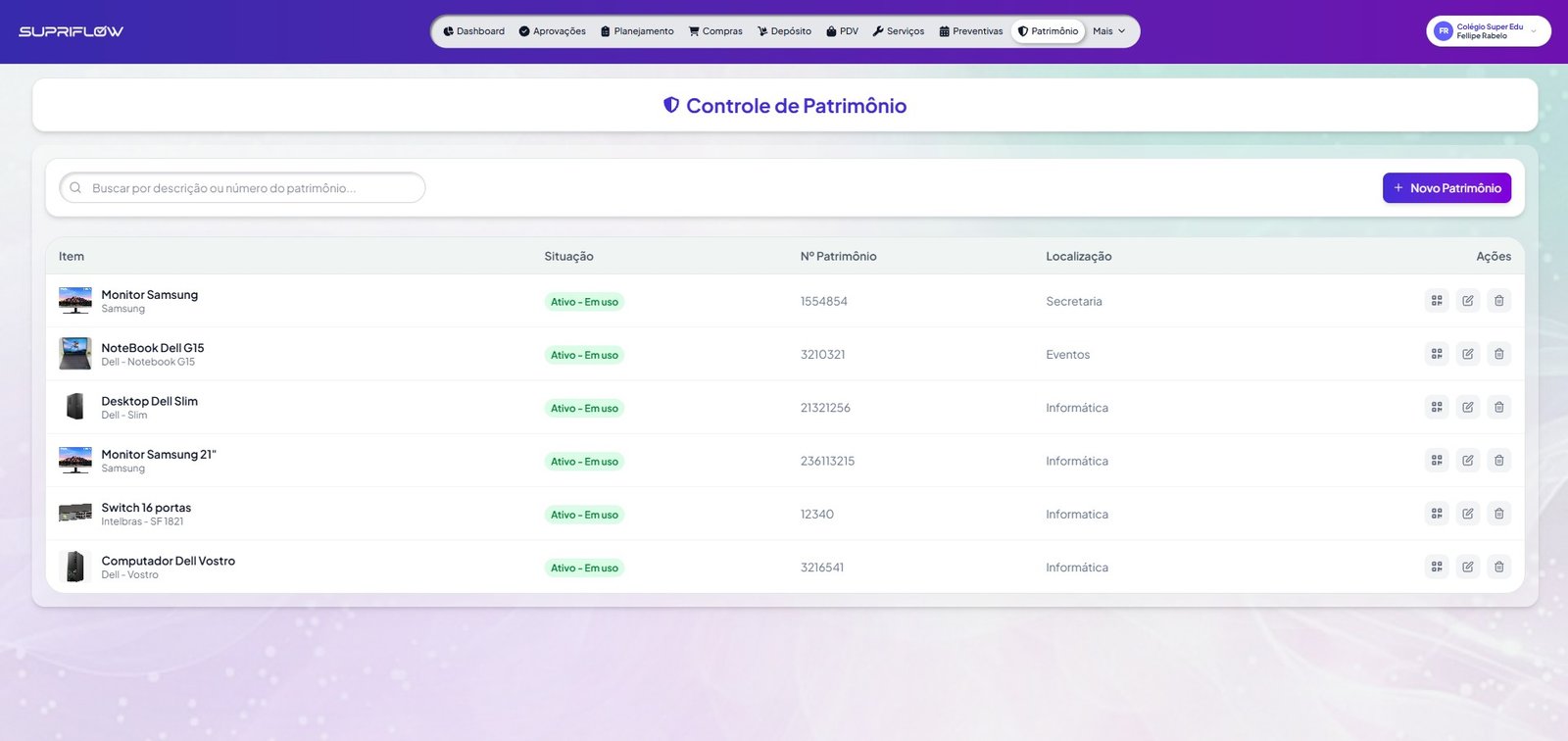
Task: Delete the Monitor Samsung 1554854 item
Action: 1498,301
